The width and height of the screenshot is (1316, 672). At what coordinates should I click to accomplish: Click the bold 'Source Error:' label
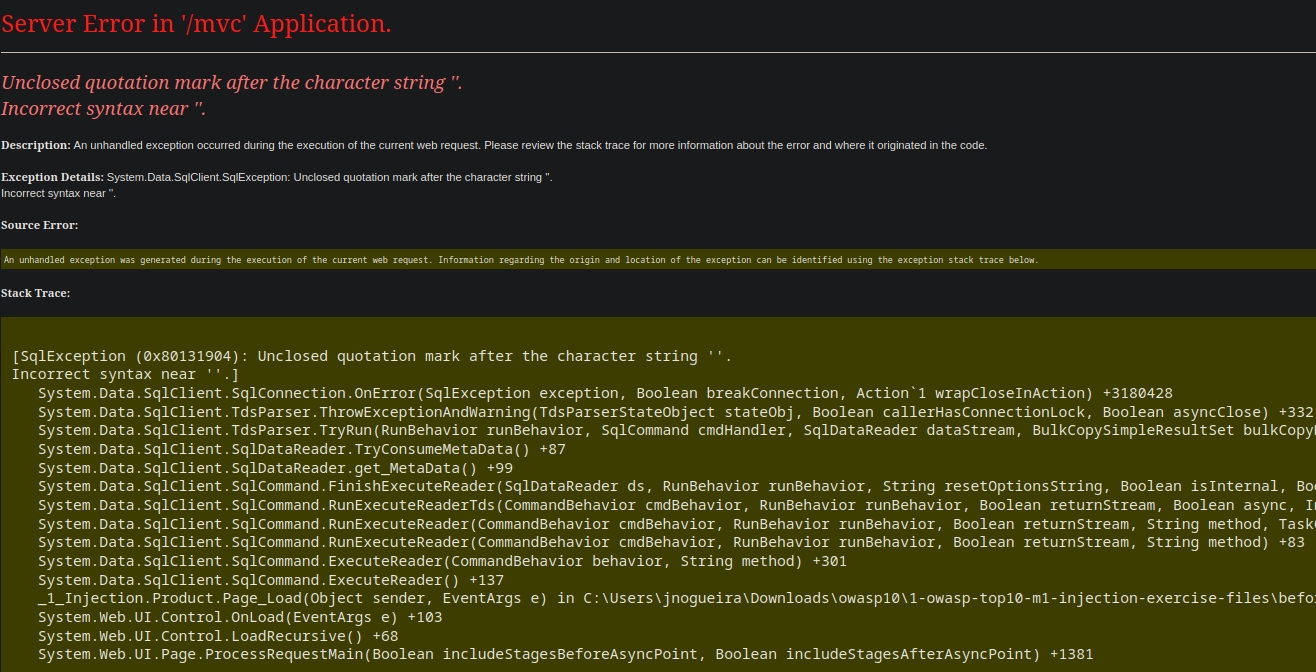40,225
